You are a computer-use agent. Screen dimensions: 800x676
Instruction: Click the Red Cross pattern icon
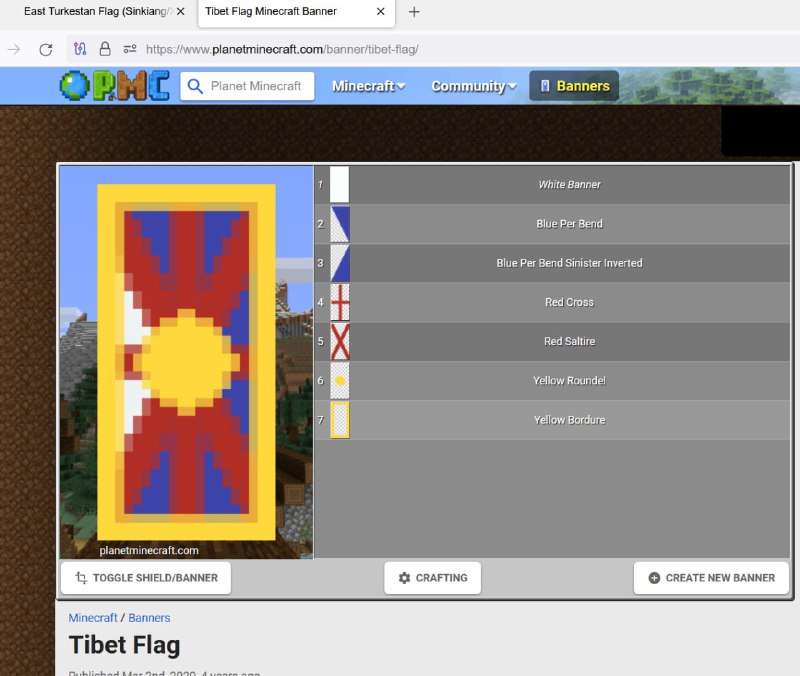coord(340,302)
